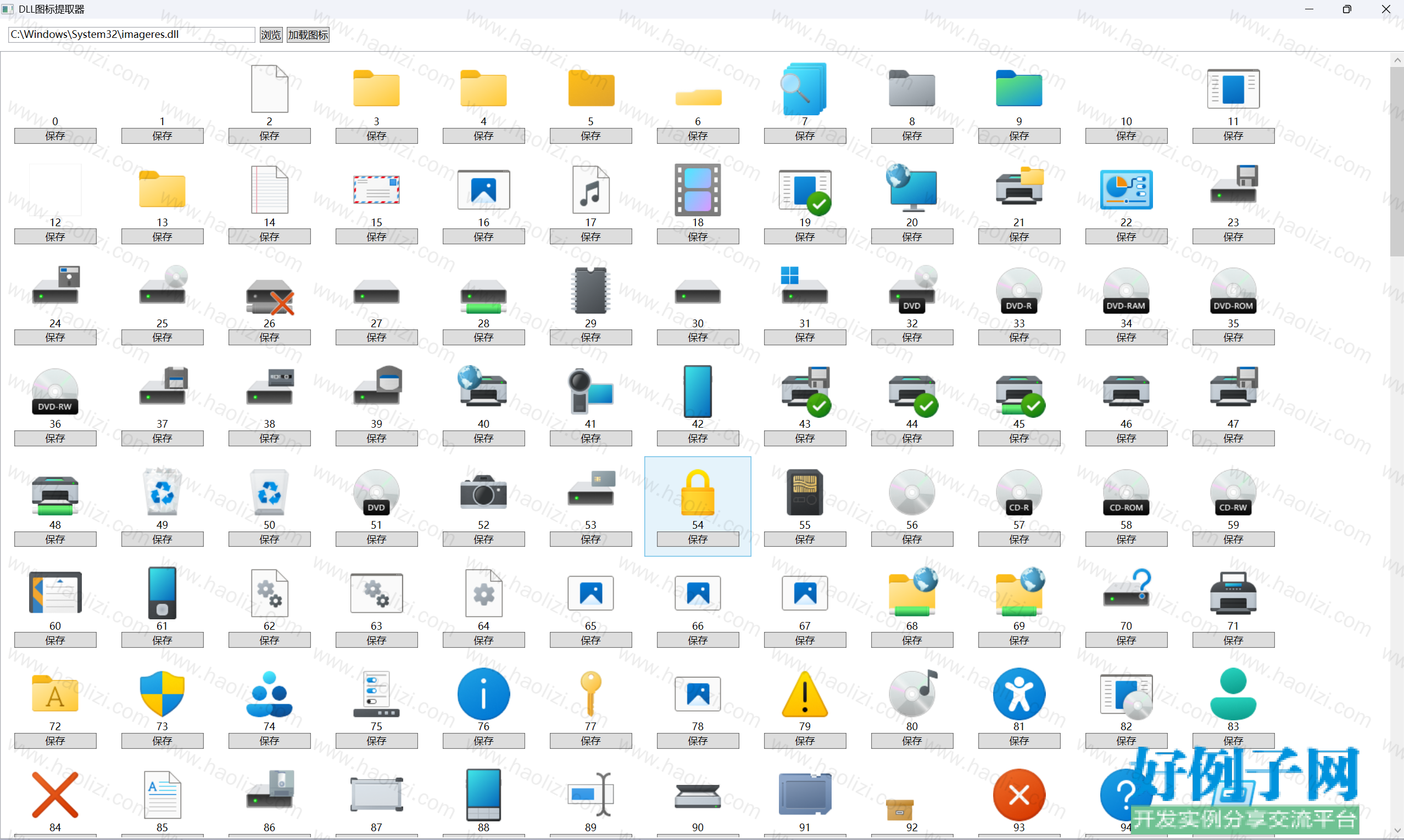This screenshot has width=1404, height=840.
Task: Click the gears settings file icon 62
Action: [x=270, y=593]
